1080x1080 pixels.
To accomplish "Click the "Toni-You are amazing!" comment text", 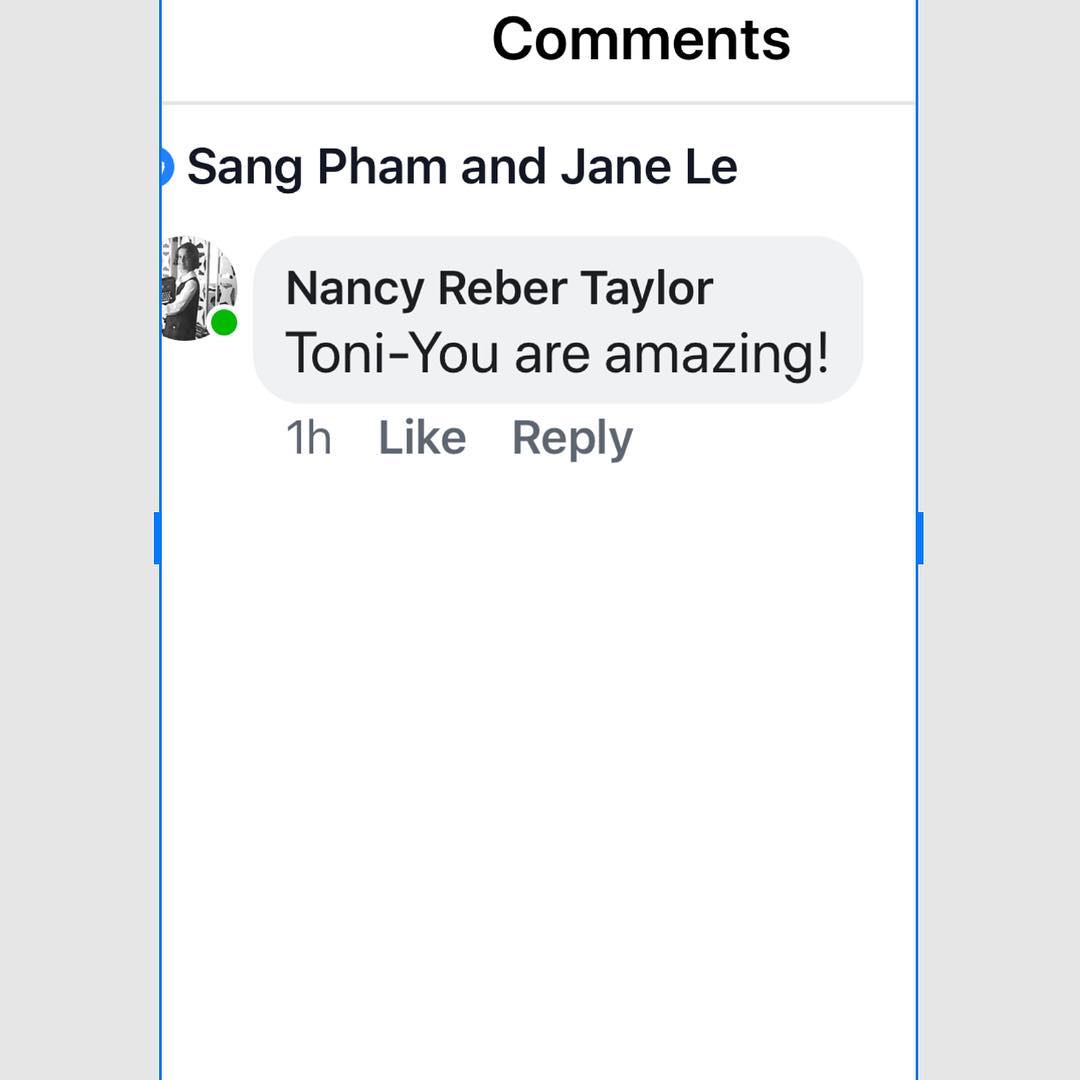I will click(x=557, y=353).
